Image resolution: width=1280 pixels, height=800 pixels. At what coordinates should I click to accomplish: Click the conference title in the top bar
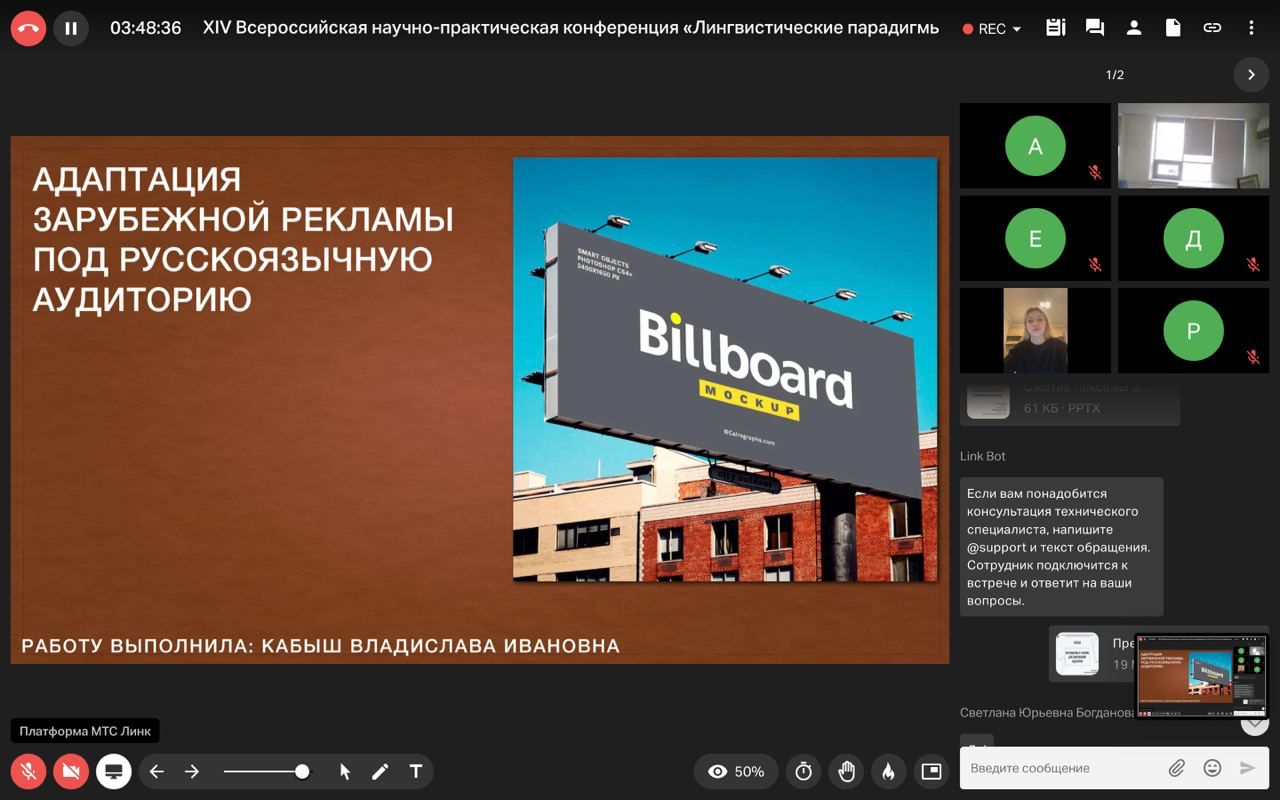pos(571,28)
